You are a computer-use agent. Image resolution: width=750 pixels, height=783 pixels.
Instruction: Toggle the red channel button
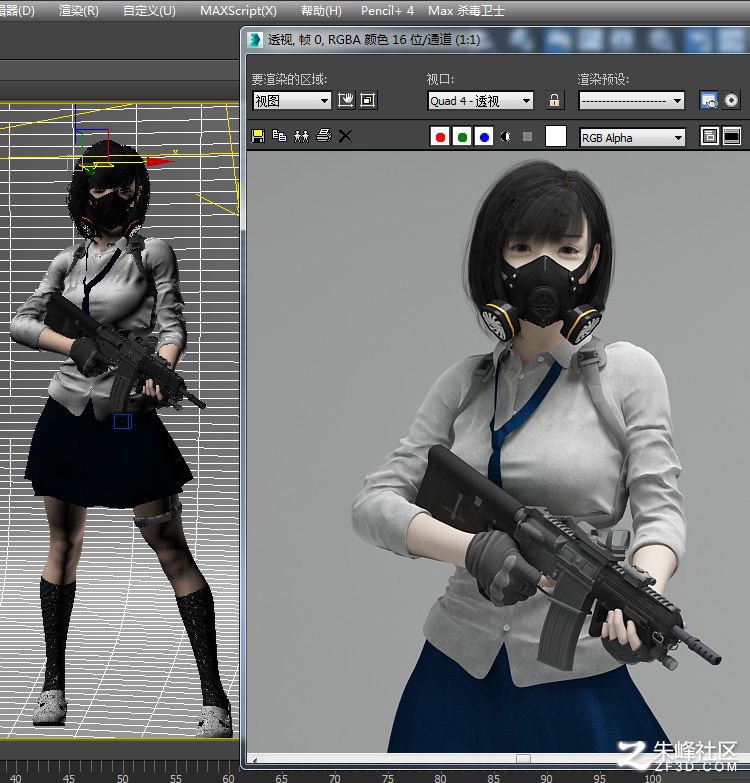440,136
